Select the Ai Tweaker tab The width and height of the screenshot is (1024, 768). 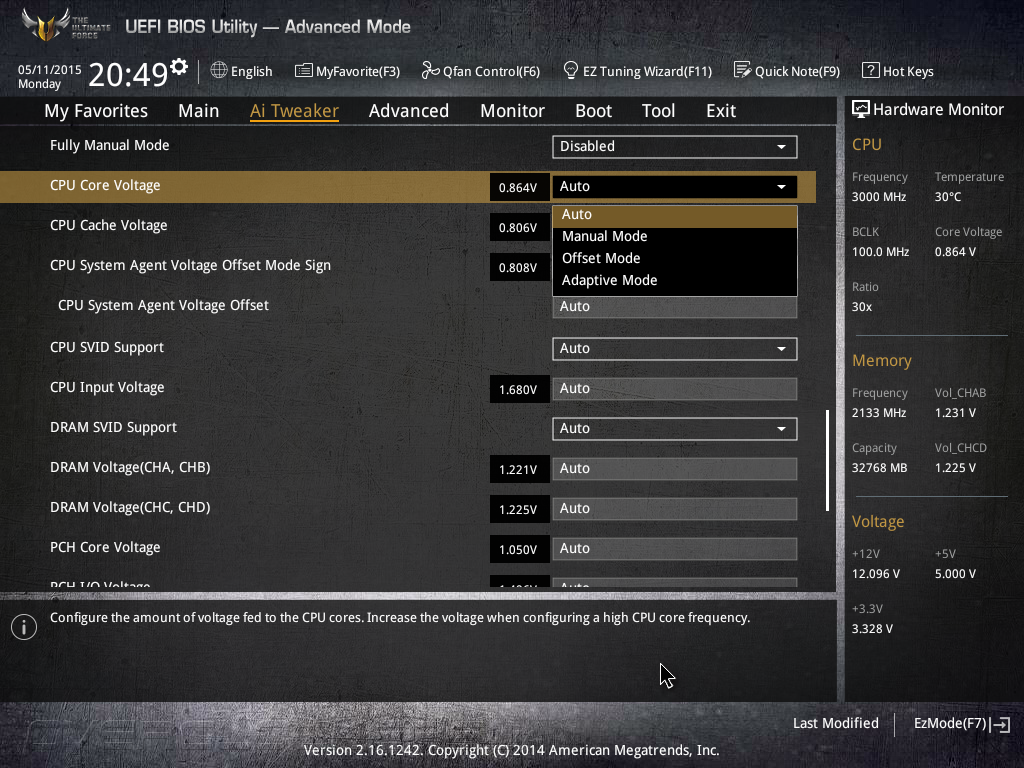coord(294,111)
